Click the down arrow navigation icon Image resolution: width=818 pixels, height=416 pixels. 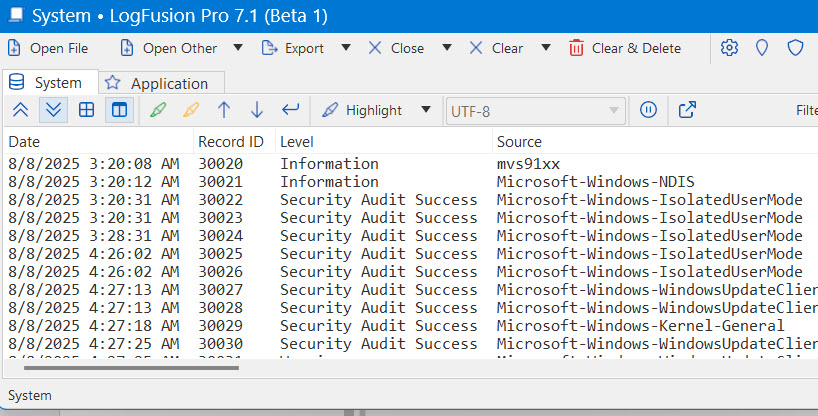[x=257, y=110]
